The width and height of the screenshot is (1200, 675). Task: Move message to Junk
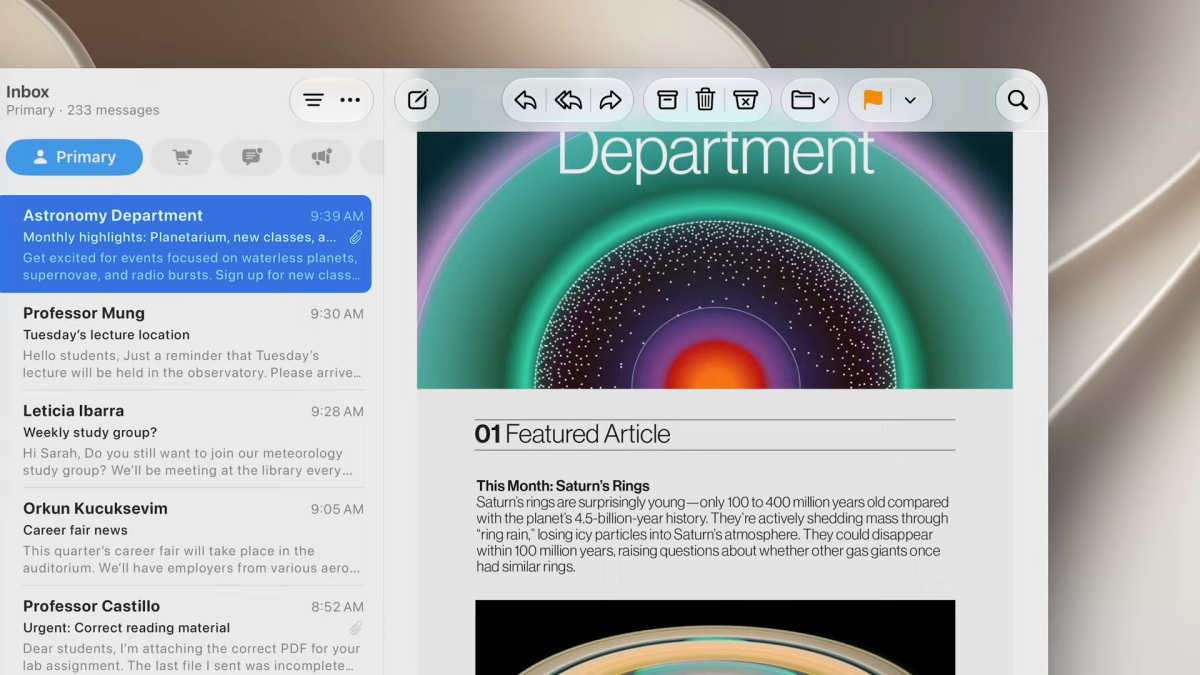click(745, 100)
